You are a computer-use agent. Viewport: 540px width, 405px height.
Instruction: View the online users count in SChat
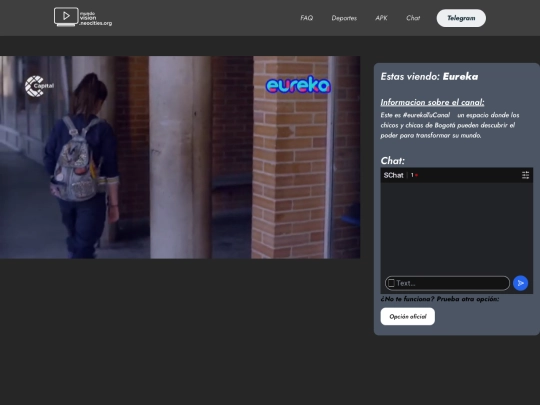click(x=414, y=175)
